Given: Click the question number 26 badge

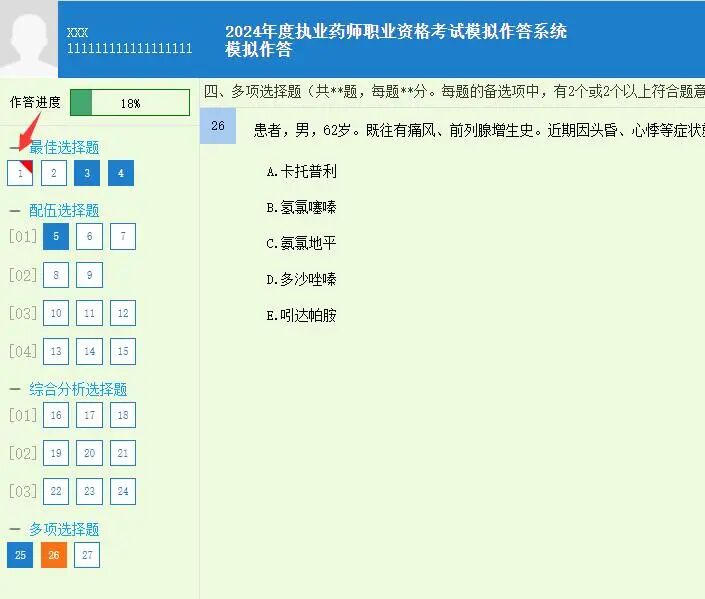Looking at the screenshot, I should click(218, 126).
